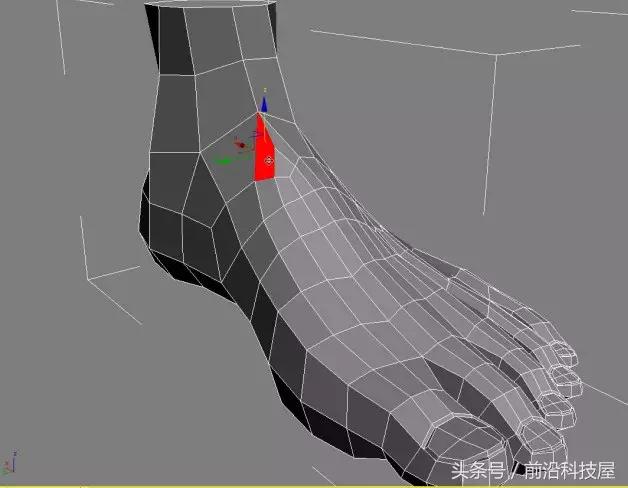The image size is (628, 488).
Task: Click the green Y-axis gizmo handle
Action: pyautogui.click(x=222, y=161)
